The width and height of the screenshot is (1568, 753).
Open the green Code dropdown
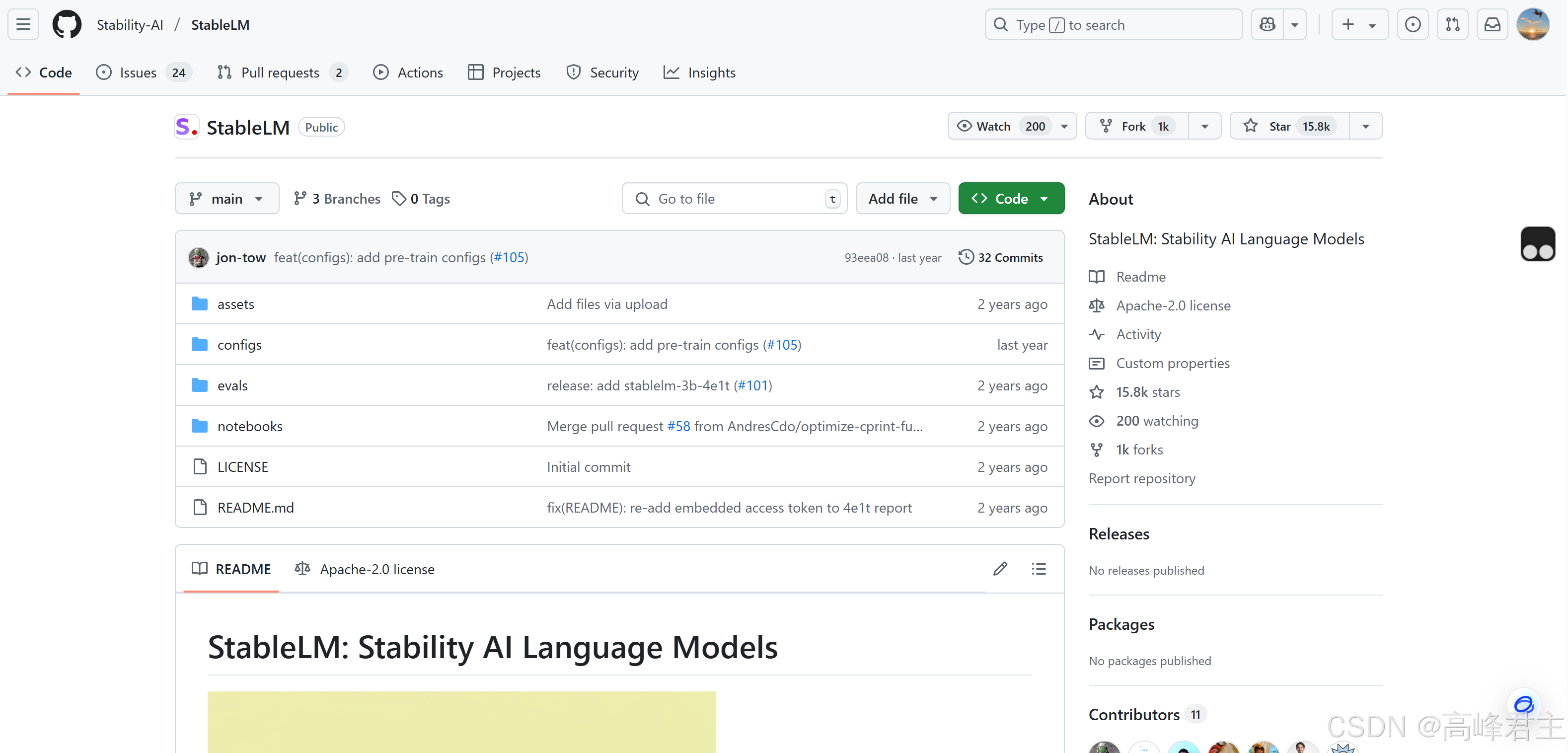click(x=1010, y=199)
